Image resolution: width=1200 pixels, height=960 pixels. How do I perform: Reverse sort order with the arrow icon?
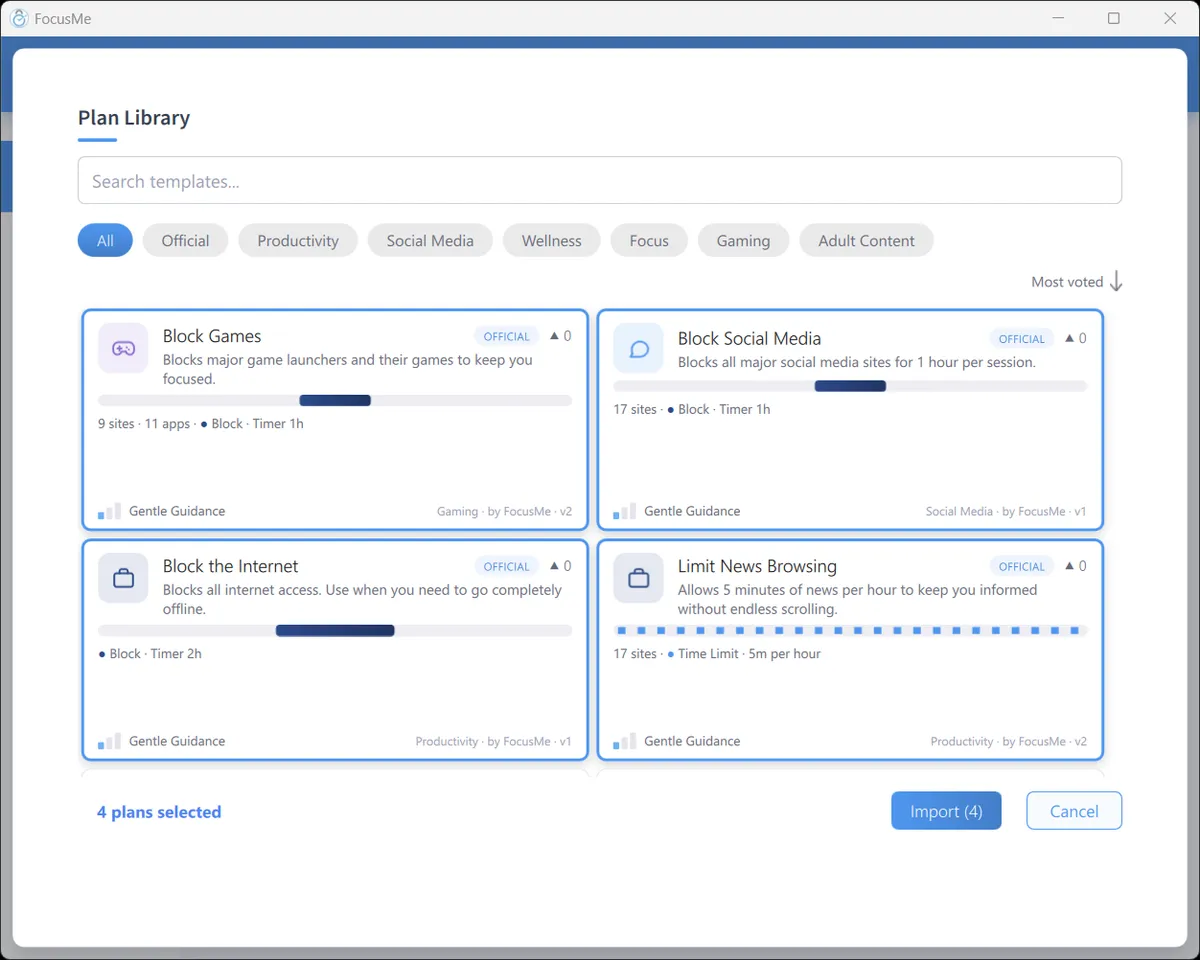1116,282
